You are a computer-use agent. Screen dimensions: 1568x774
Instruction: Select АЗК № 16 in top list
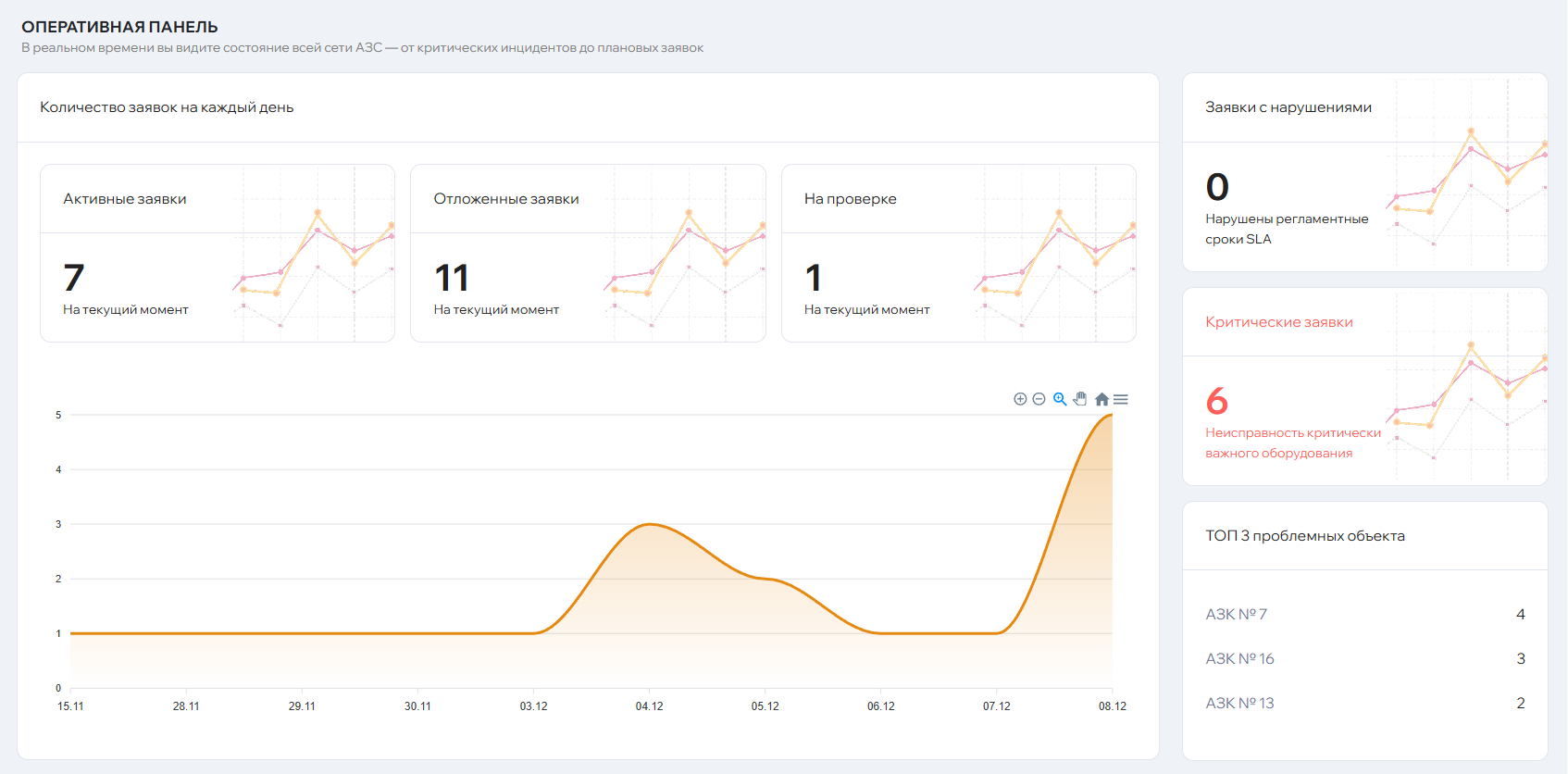click(x=1239, y=659)
